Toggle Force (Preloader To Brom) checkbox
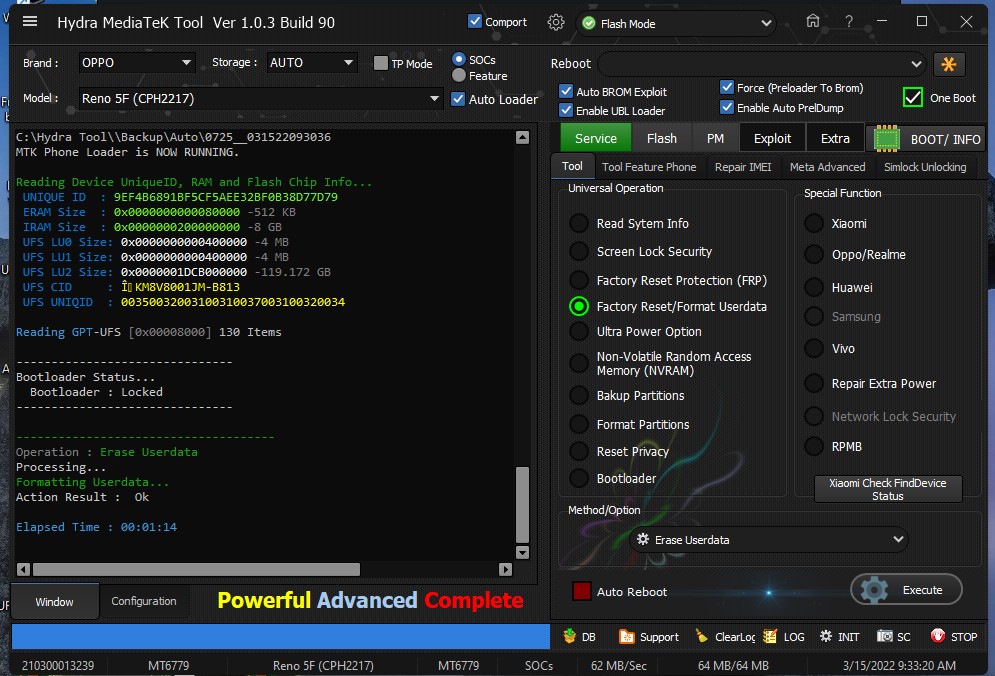Viewport: 995px width, 676px height. coord(727,87)
